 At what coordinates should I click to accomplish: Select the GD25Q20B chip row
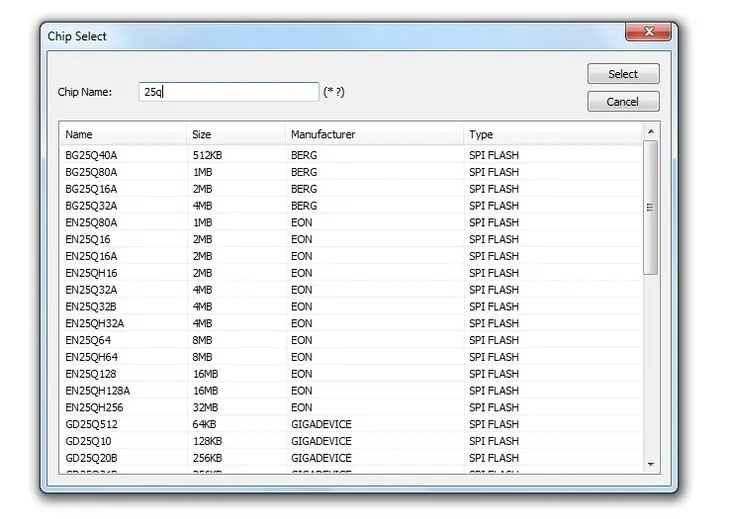point(351,458)
